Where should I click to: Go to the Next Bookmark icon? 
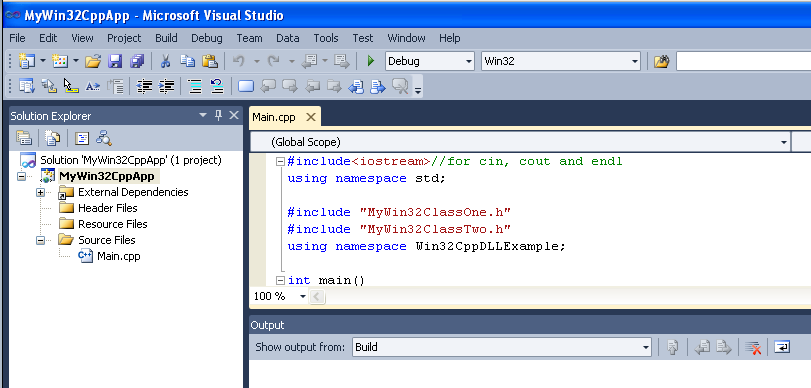(290, 86)
